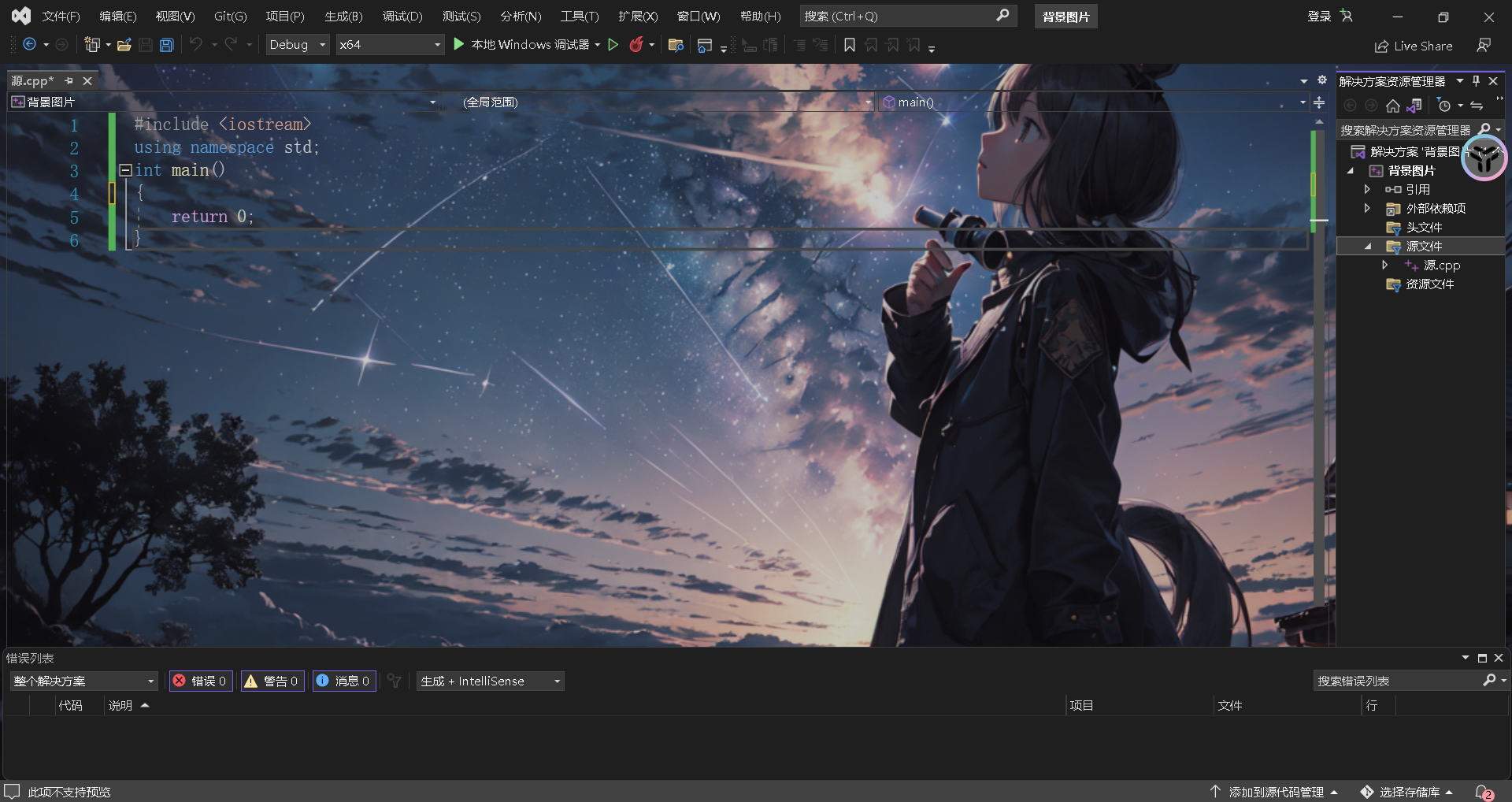Click the circular AI assistant overlay icon
Image resolution: width=1512 pixels, height=802 pixels.
point(1484,158)
